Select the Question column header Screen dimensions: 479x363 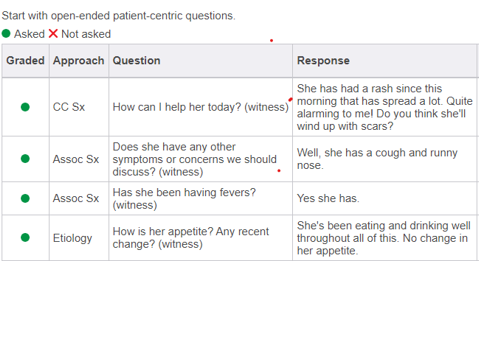tap(136, 60)
